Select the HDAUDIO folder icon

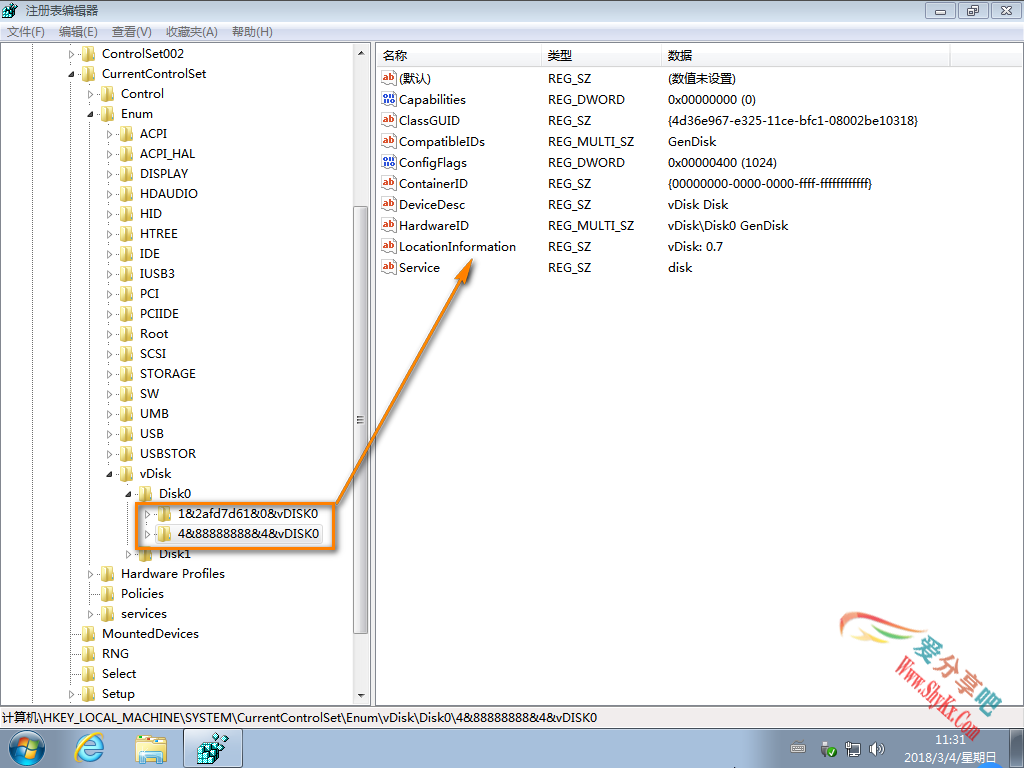[126, 194]
